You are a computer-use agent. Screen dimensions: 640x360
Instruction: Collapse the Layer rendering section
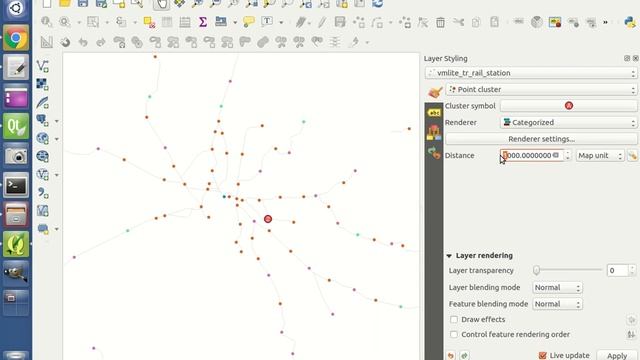(449, 256)
